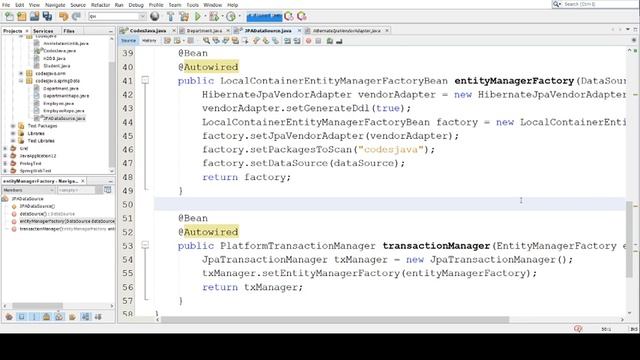Viewport: 640px width, 360px height.
Task: Click the Profile Project clock icon
Action: pyautogui.click(x=231, y=16)
